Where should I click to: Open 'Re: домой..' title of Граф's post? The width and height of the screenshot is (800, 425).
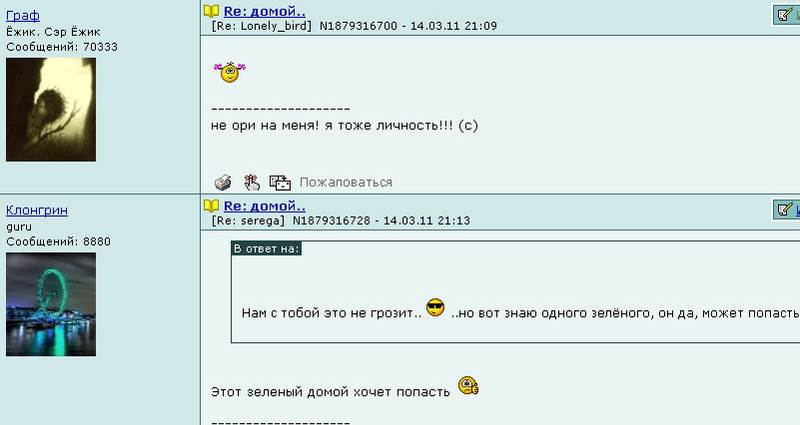tap(264, 11)
